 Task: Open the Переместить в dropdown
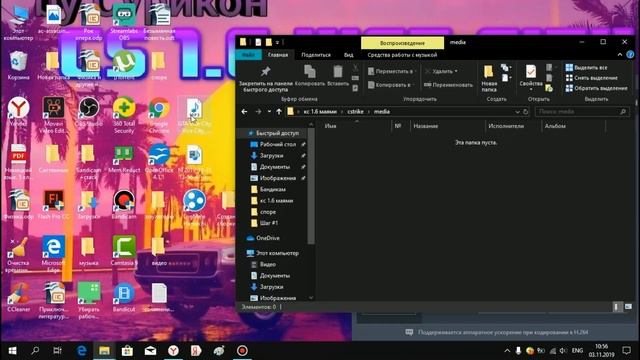tap(392, 71)
